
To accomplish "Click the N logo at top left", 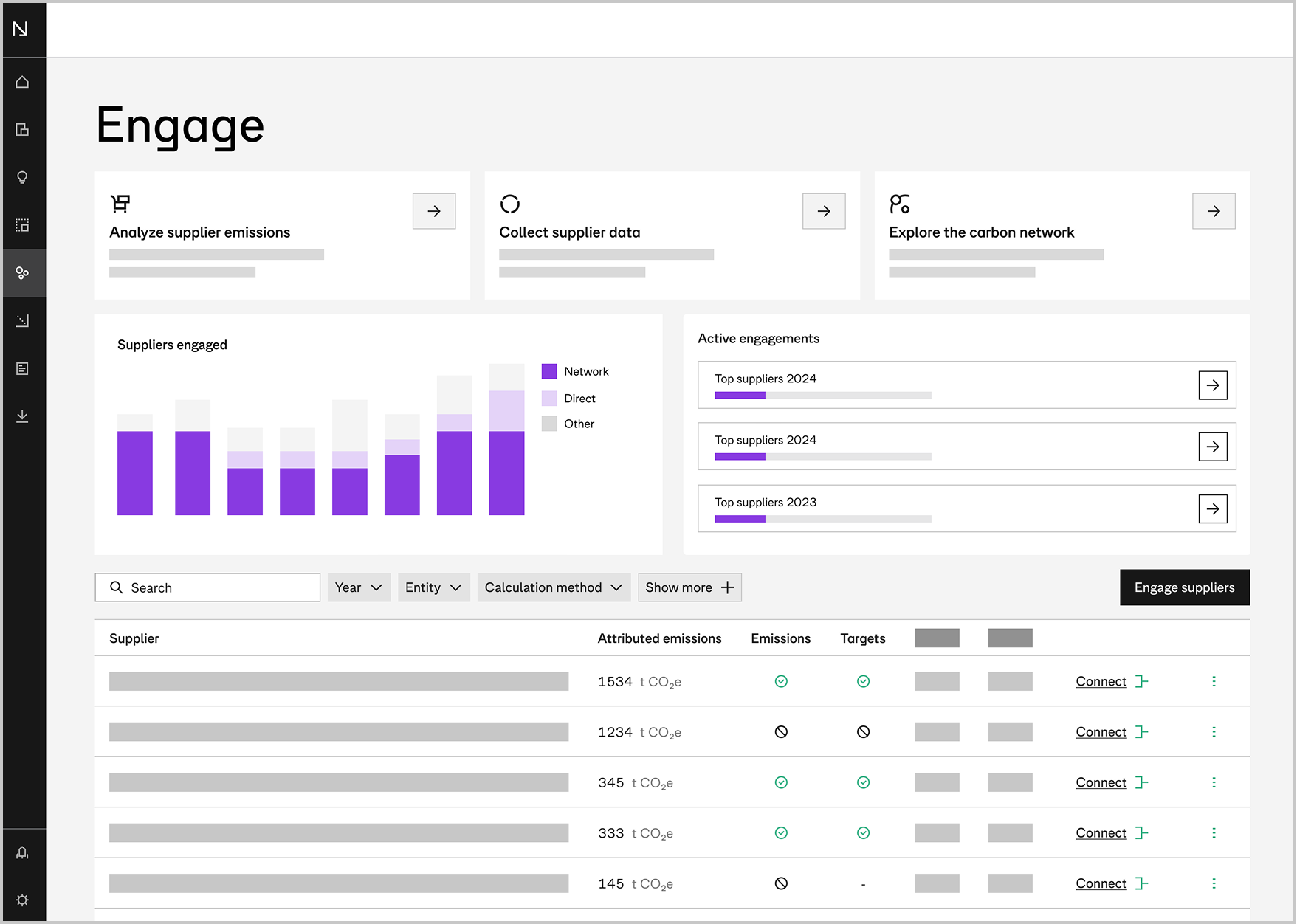I will [x=21, y=29].
